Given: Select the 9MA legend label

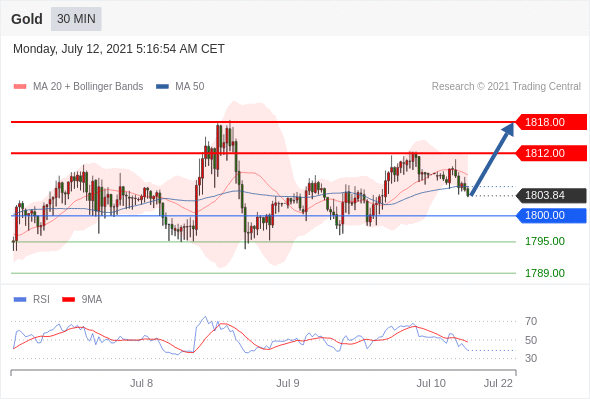Looking at the screenshot, I should coord(92,300).
